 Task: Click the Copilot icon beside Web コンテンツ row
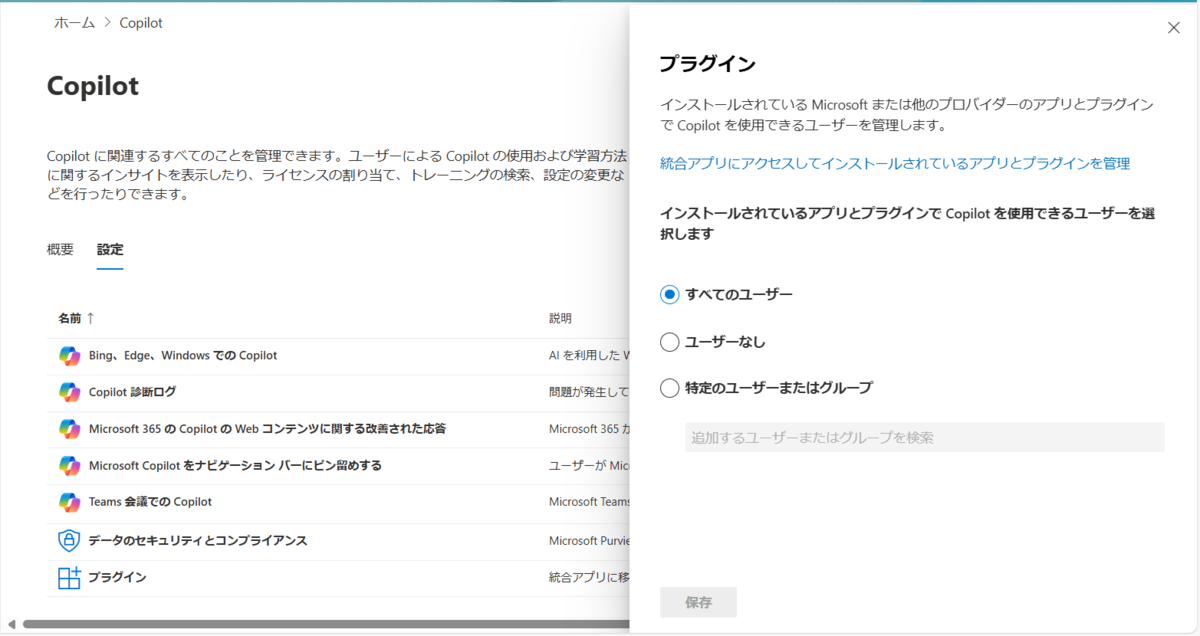(69, 428)
